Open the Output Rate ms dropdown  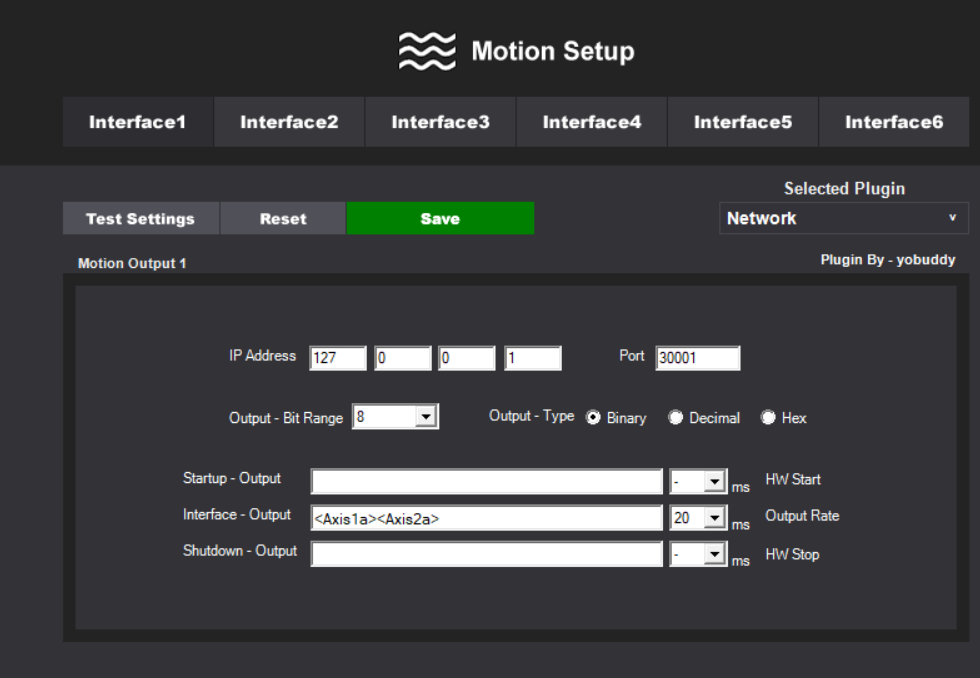coord(714,518)
